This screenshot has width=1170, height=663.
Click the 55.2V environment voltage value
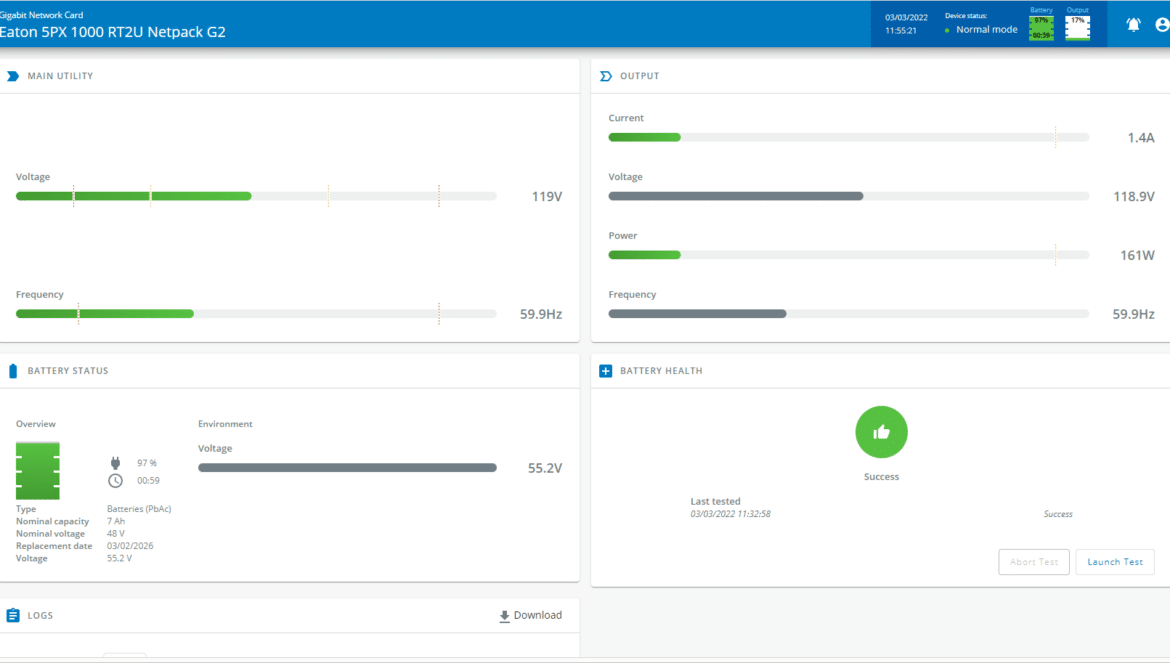(545, 468)
